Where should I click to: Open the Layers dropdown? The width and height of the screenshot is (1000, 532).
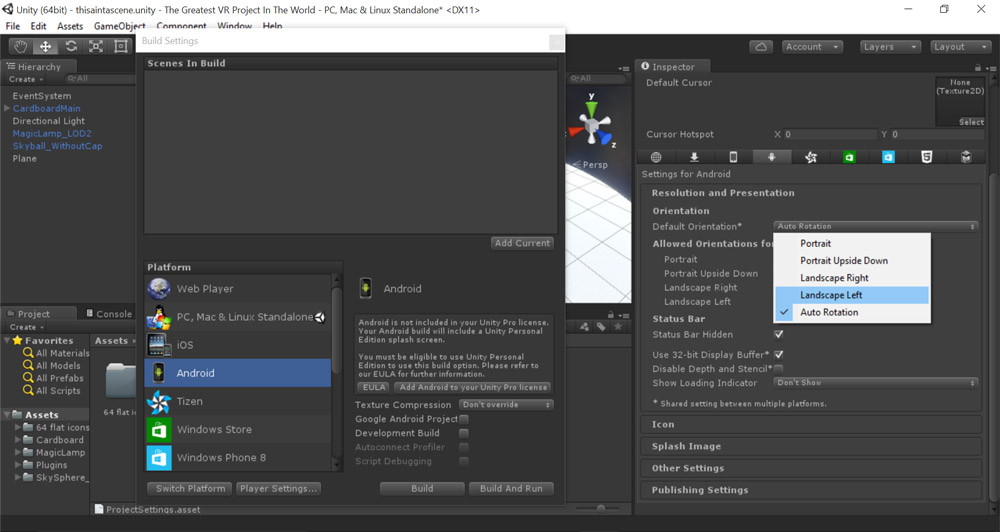tap(890, 47)
